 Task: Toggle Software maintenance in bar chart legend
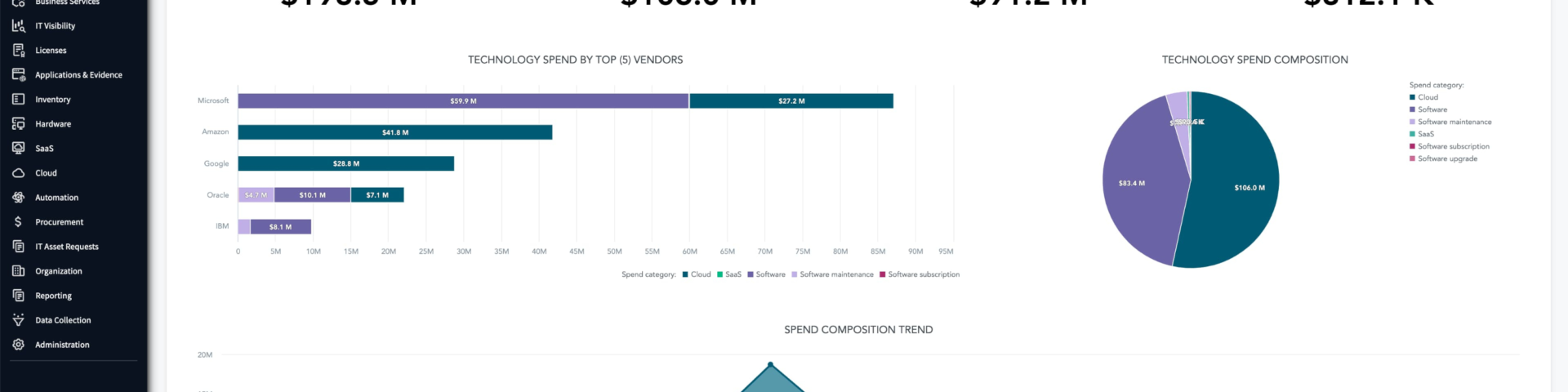[x=832, y=274]
